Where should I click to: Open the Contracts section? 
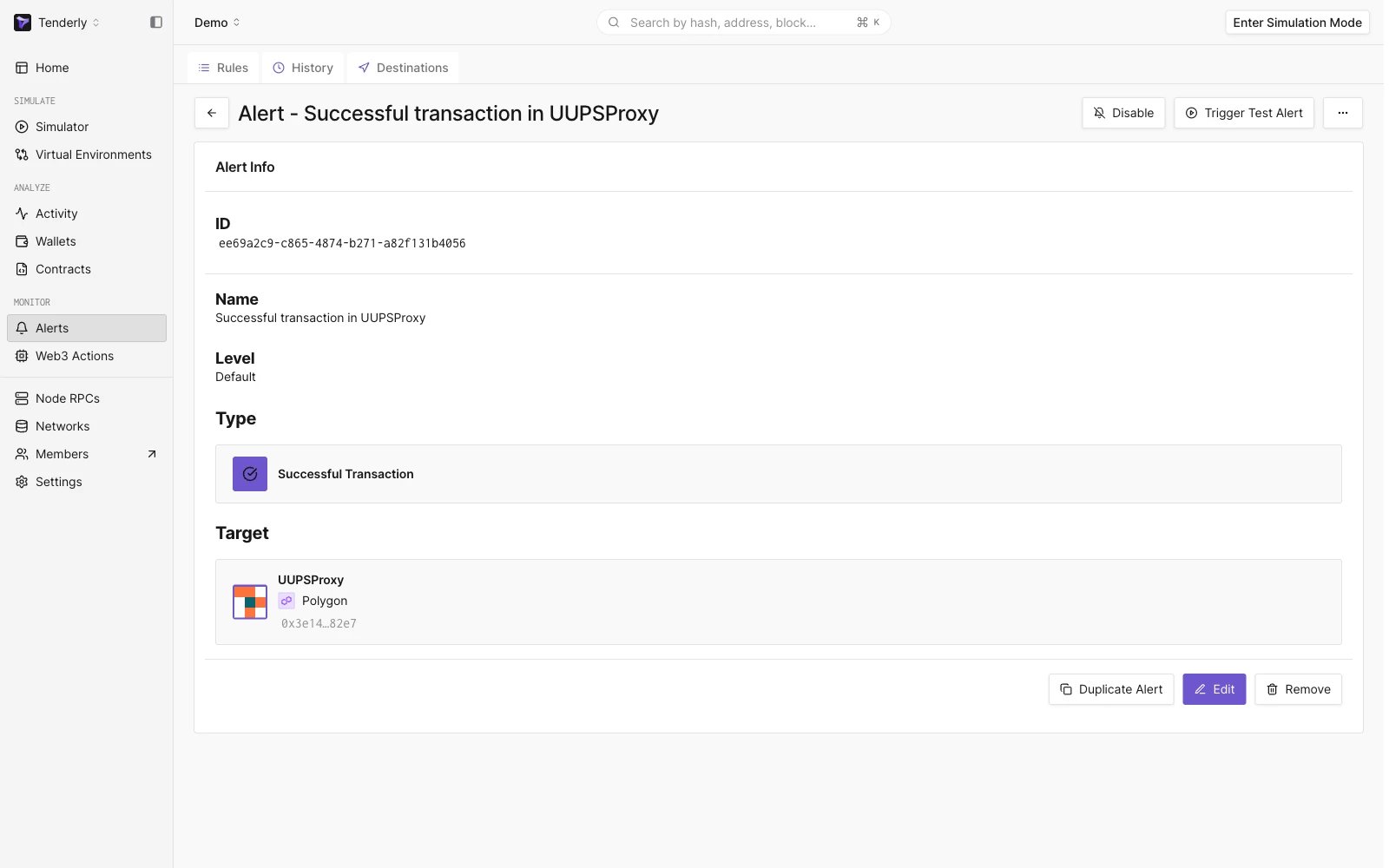pos(87,269)
